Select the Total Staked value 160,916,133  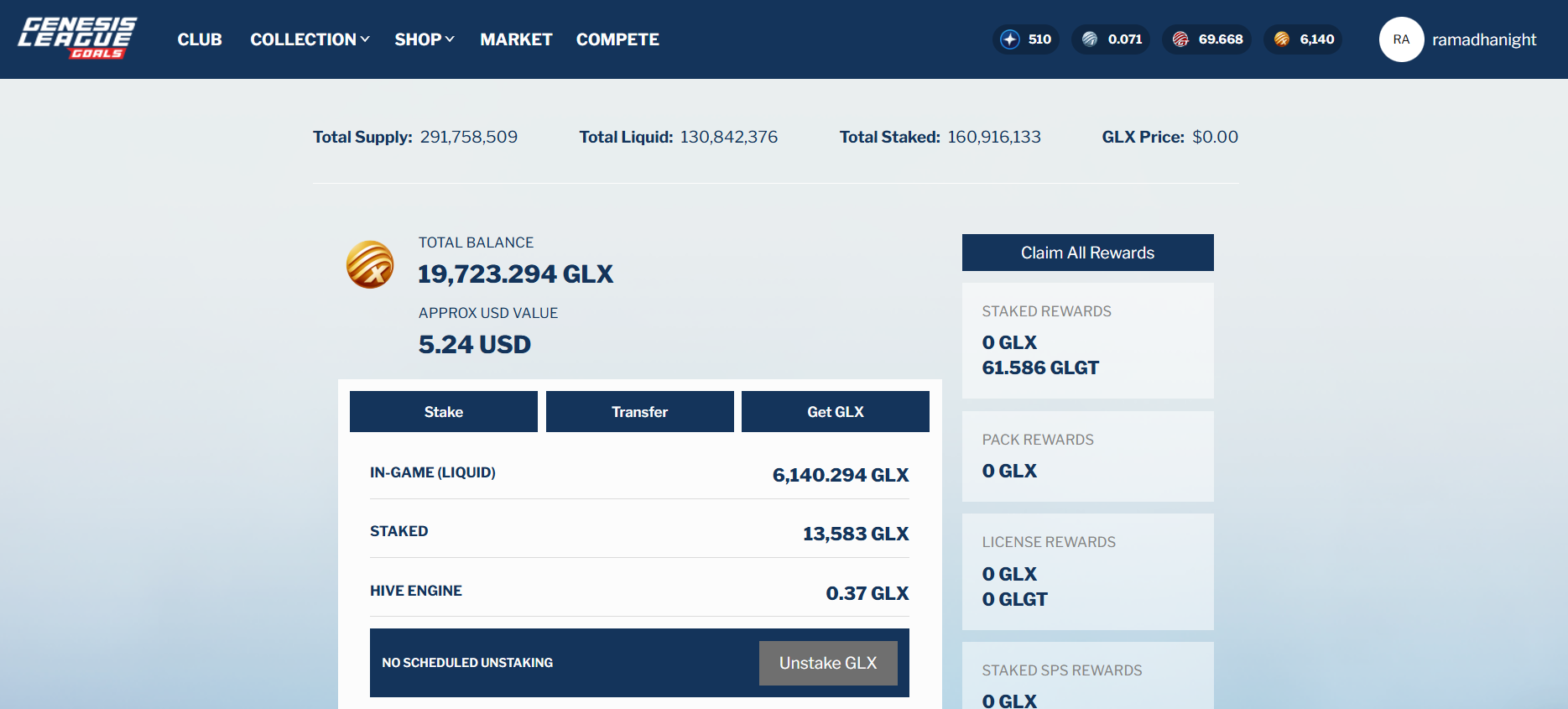[x=994, y=137]
